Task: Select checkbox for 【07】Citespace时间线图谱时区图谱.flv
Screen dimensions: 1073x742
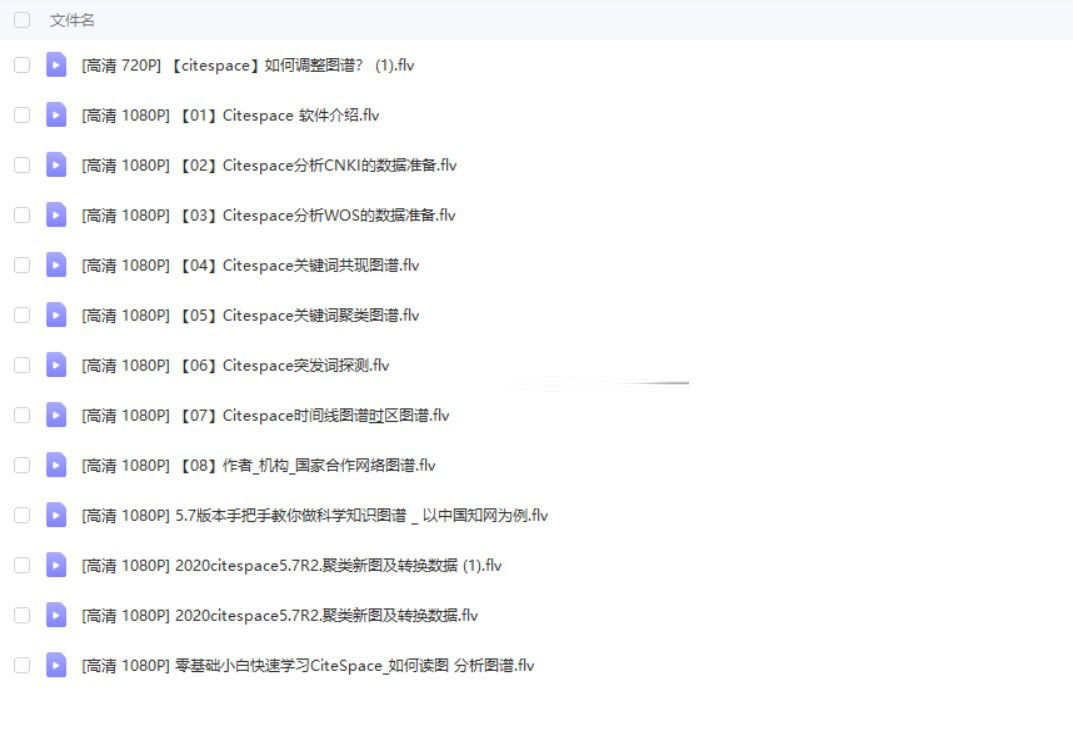Action: tap(22, 415)
